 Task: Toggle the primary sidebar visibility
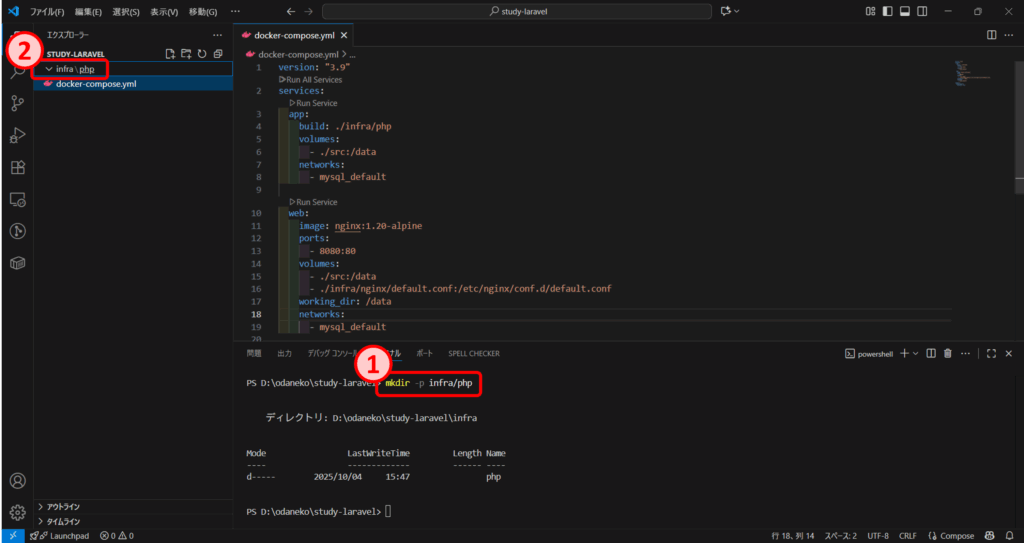pos(888,11)
